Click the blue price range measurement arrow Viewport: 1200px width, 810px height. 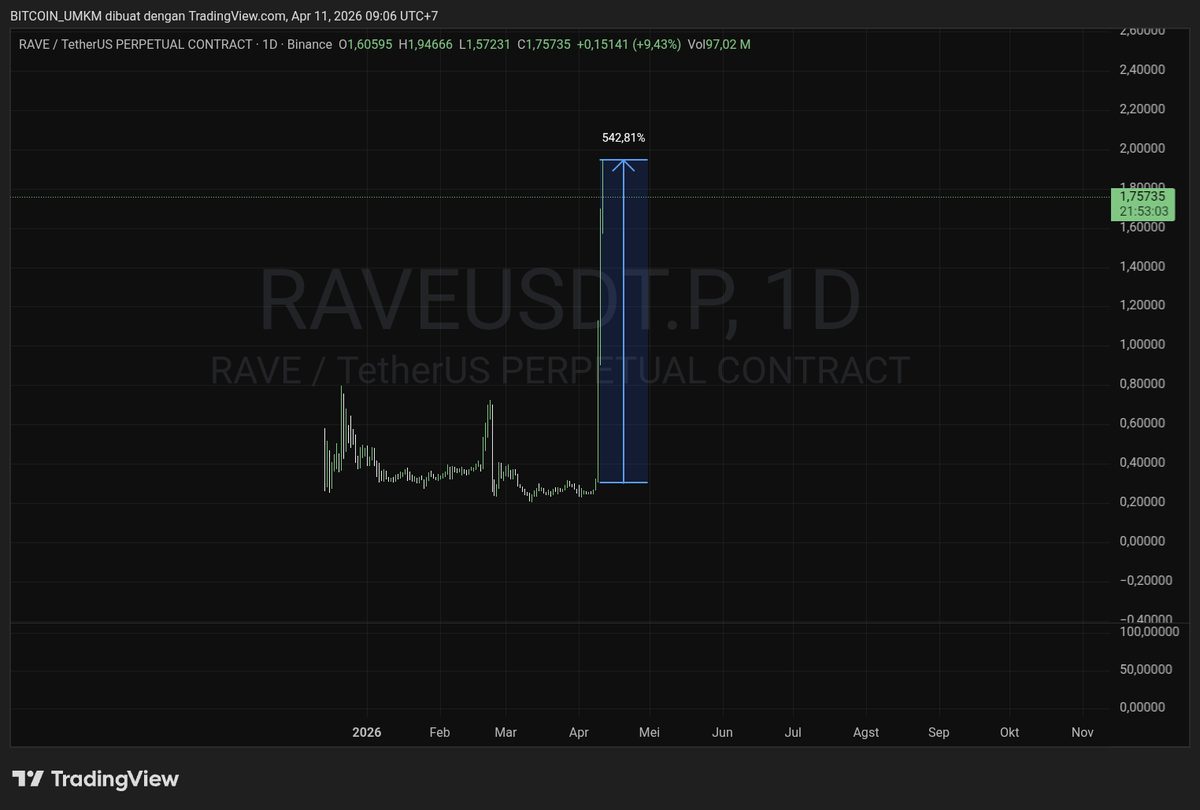tap(623, 322)
